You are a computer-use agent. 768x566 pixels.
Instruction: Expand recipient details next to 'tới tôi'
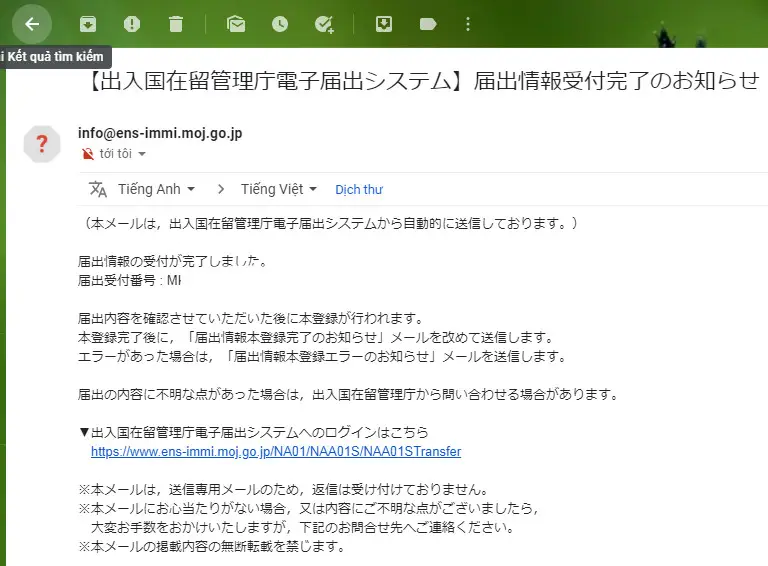tap(142, 154)
